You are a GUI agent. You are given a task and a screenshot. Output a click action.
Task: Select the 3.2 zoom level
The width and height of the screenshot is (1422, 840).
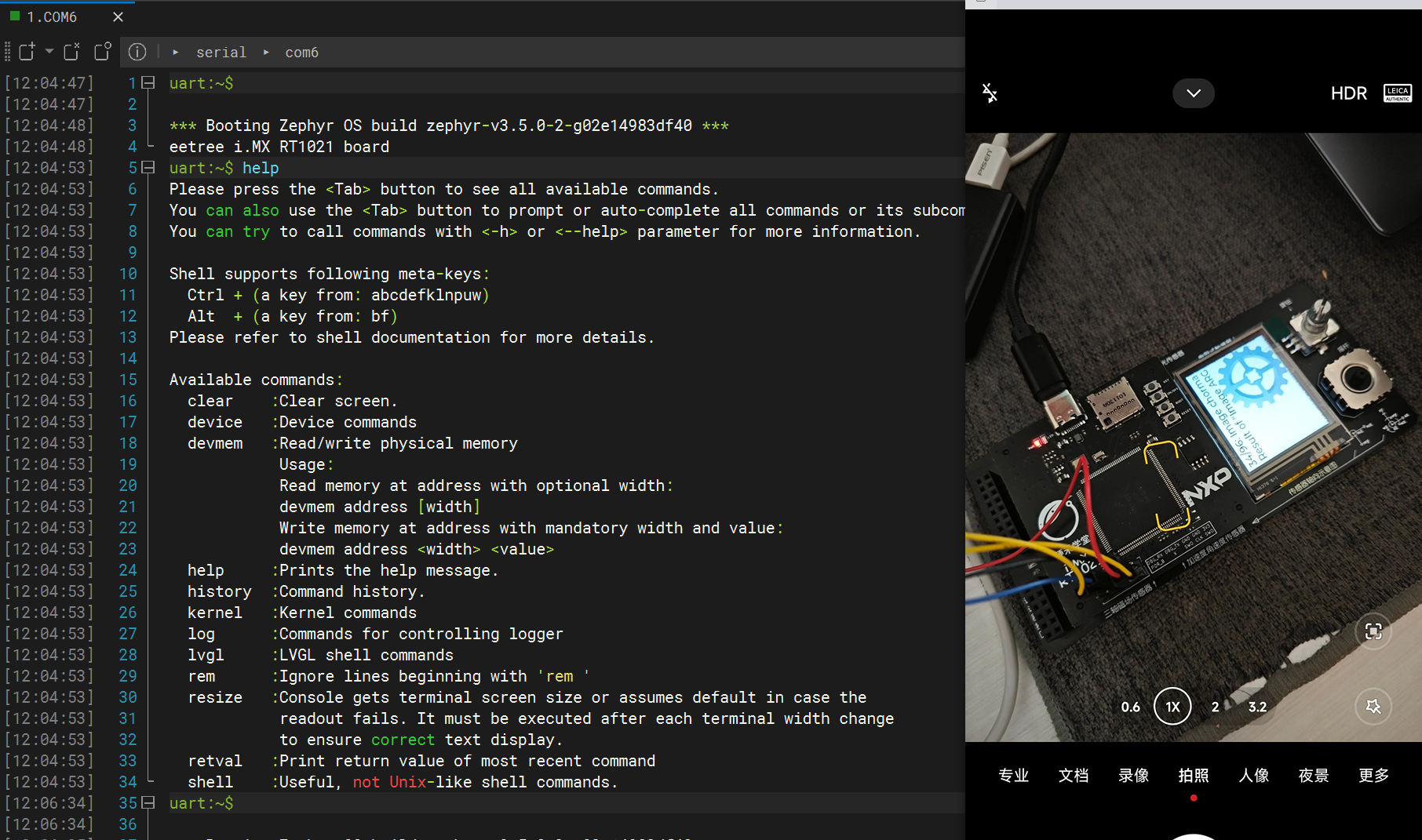(1257, 707)
